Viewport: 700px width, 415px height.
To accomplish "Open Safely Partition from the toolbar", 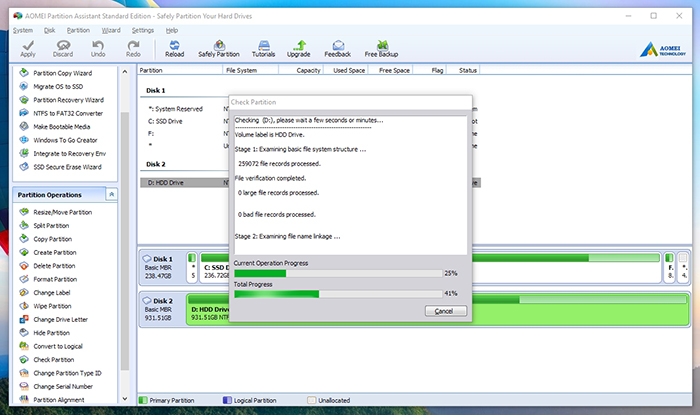I will [219, 49].
